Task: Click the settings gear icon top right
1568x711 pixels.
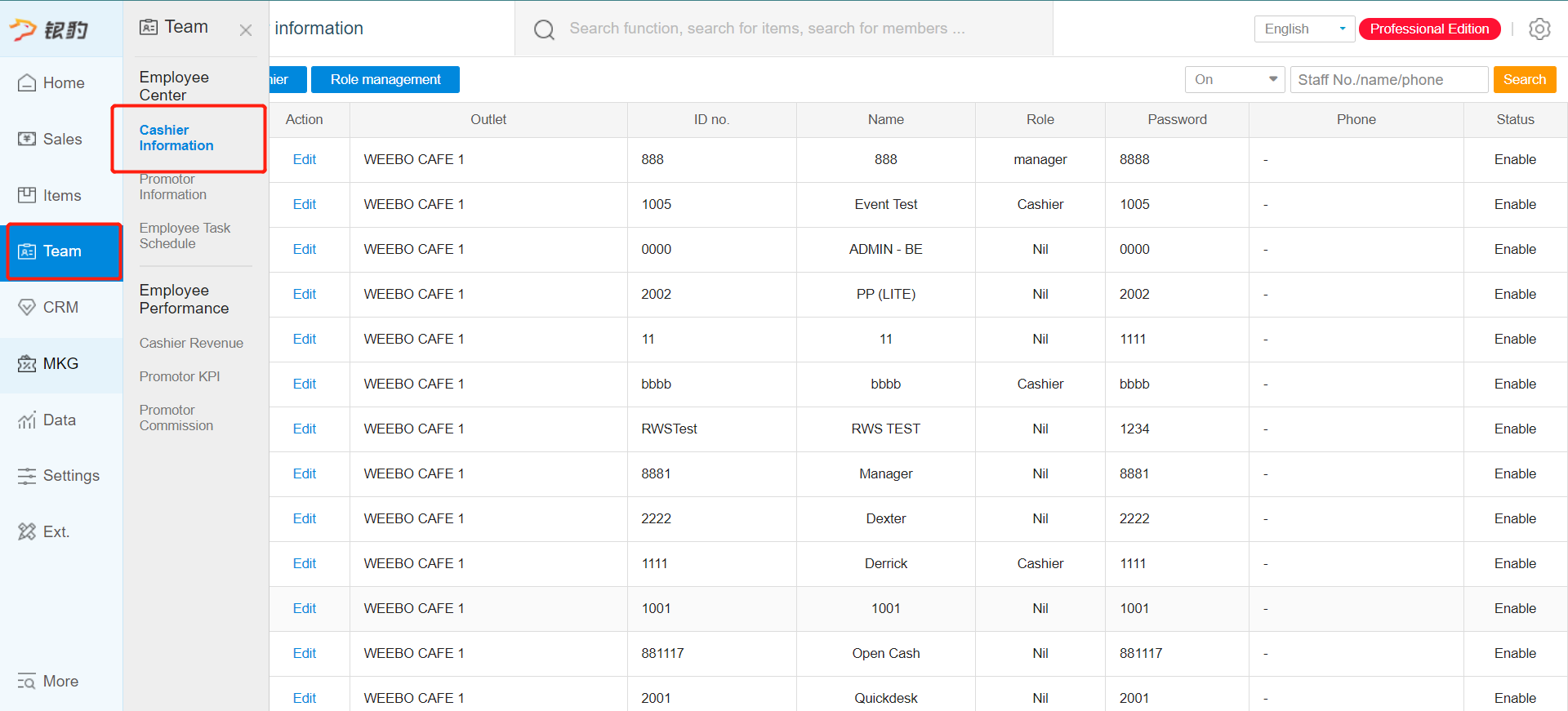Action: [1539, 29]
